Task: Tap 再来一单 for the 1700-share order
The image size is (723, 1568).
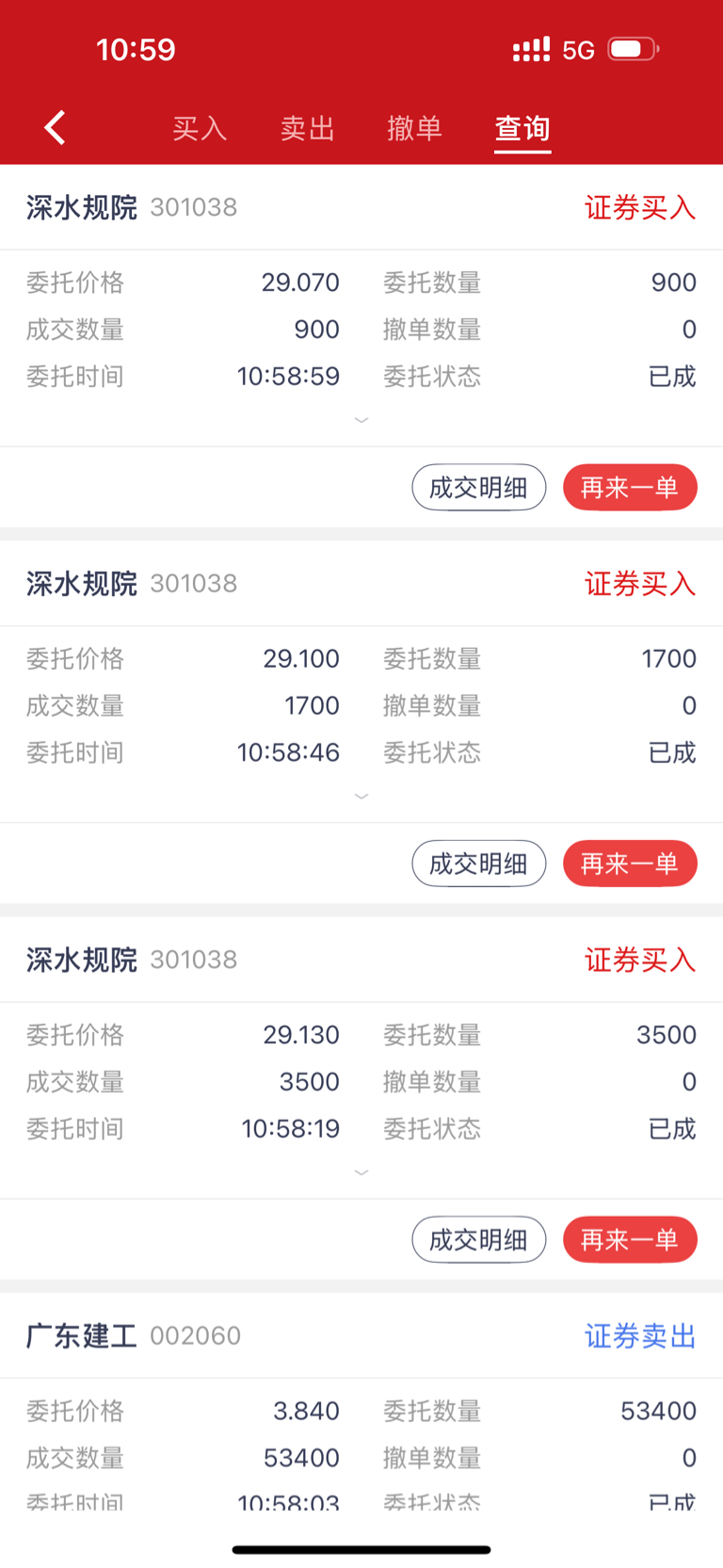Action: click(630, 864)
